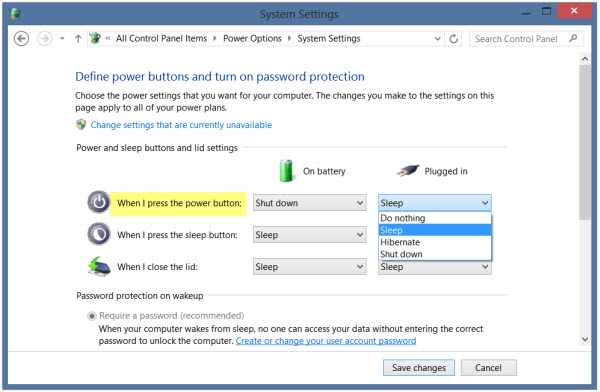Select Require a password radio button
The image size is (600, 392).
pos(91,316)
